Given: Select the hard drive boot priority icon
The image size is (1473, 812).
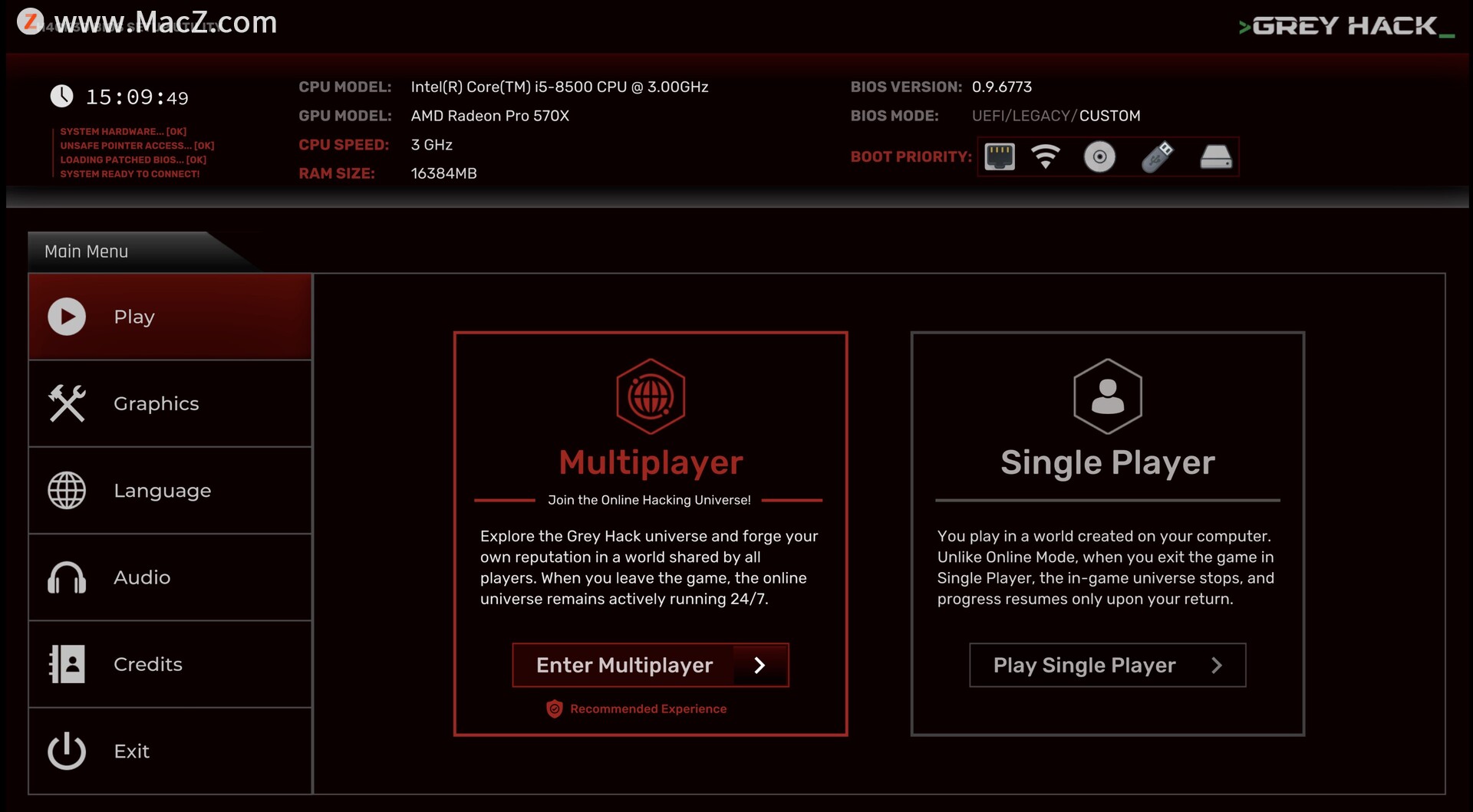Looking at the screenshot, I should (1216, 156).
